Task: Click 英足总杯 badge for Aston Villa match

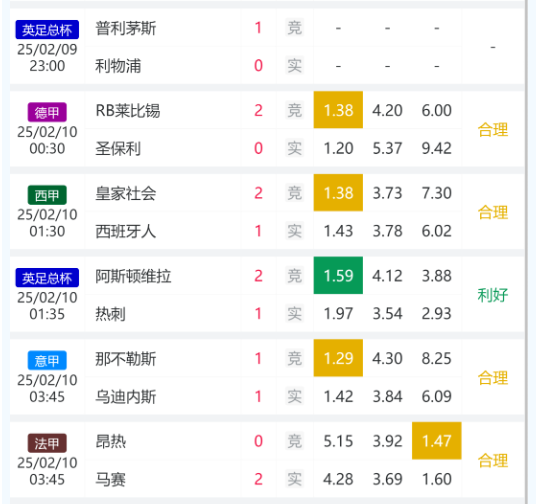Action: coord(47,277)
